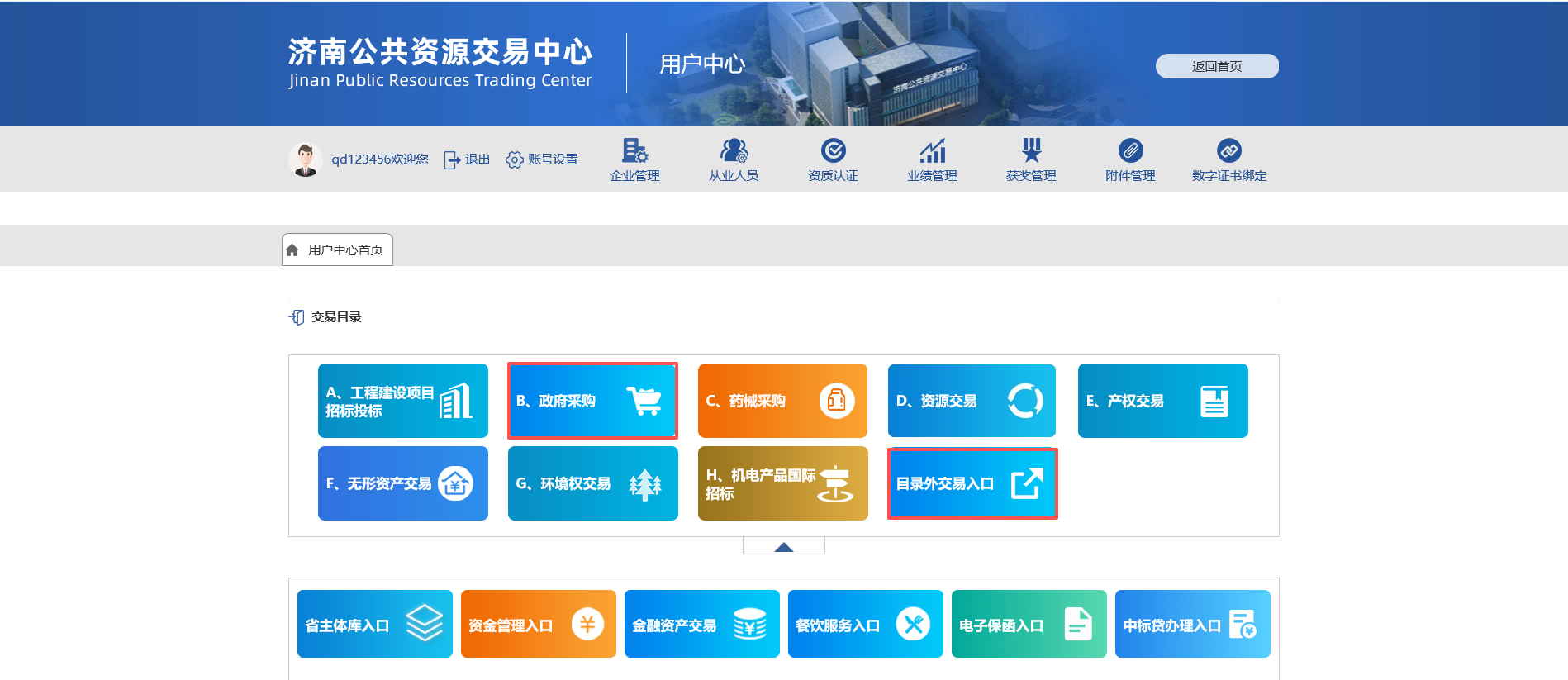Open the B、政府采购 tile
This screenshot has height=680, width=1568.
pos(592,401)
